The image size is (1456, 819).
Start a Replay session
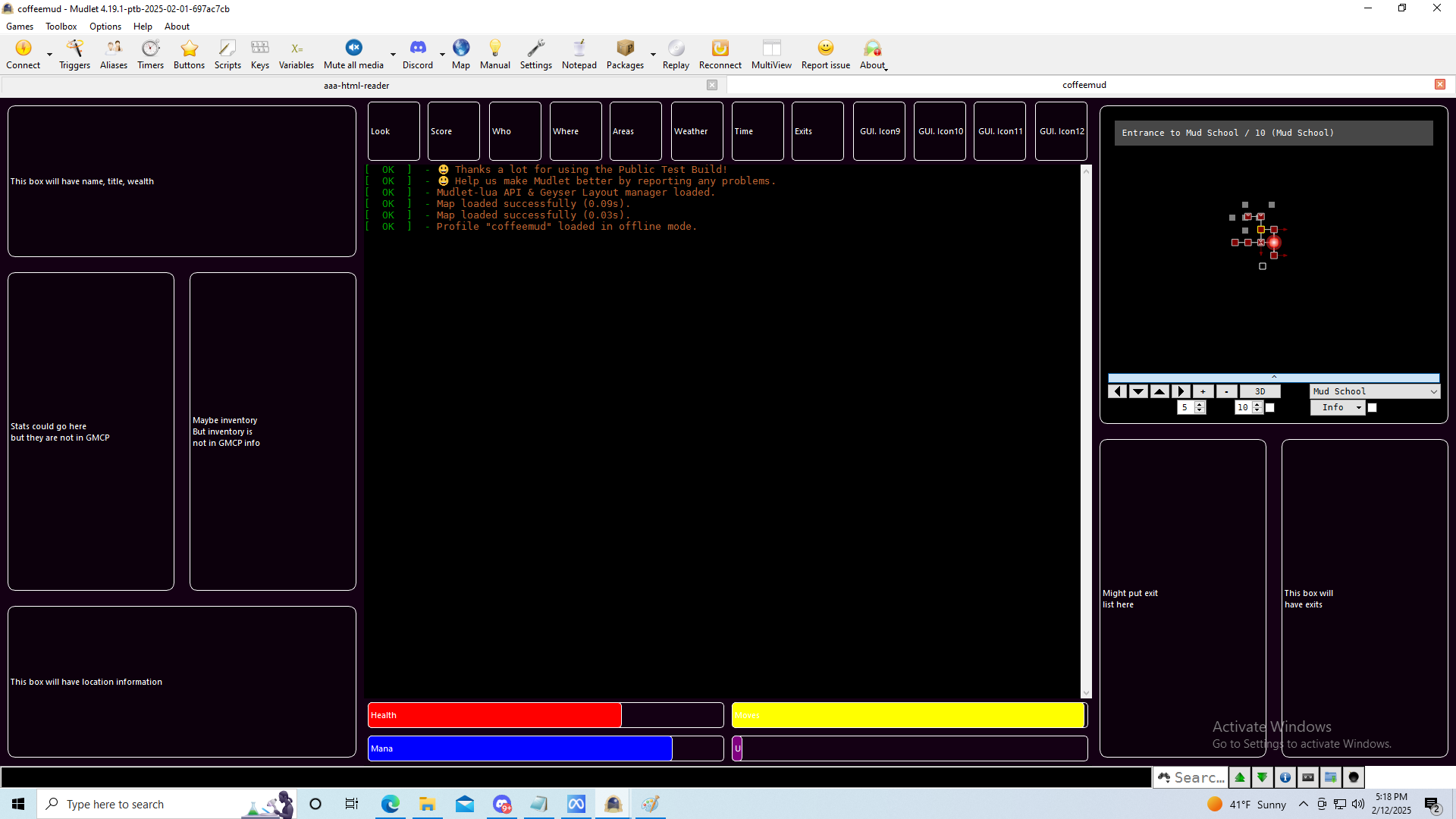675,53
